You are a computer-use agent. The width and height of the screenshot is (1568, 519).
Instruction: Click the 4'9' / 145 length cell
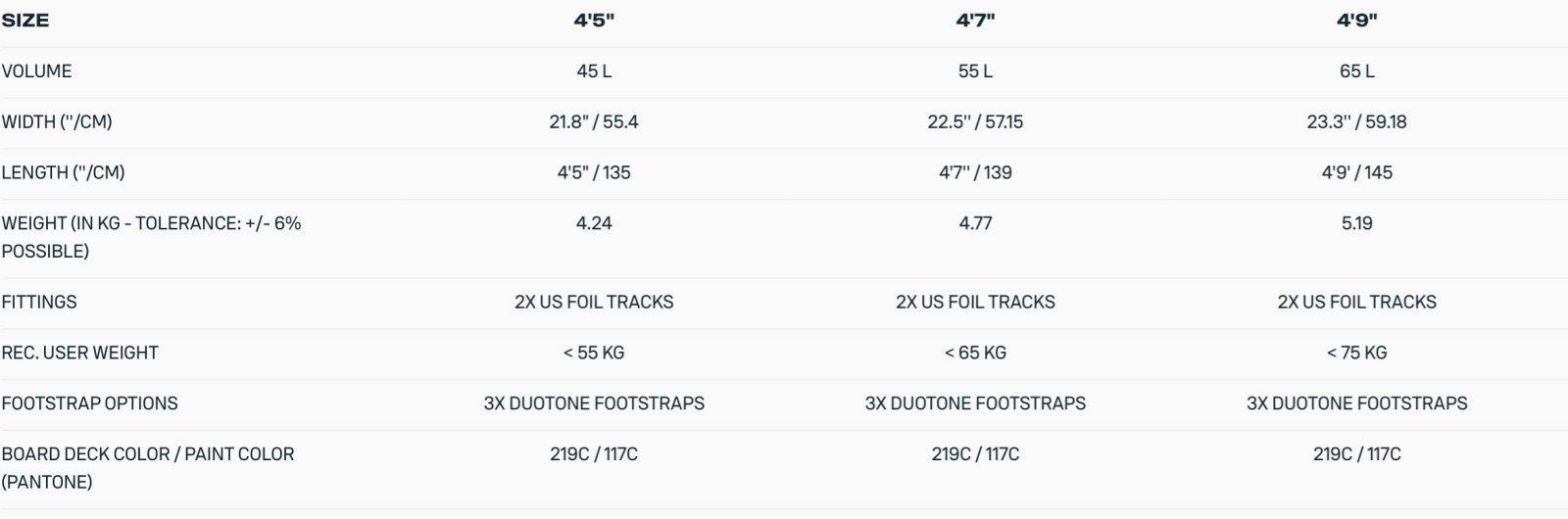coord(1356,173)
